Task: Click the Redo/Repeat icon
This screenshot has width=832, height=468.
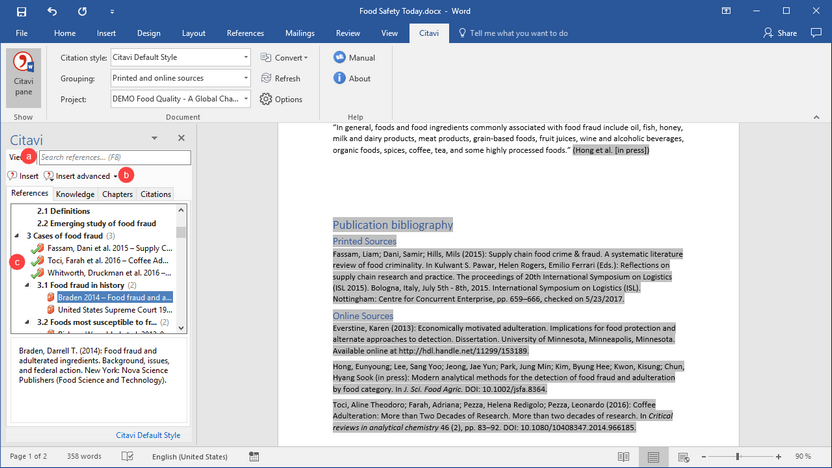Action: coord(82,11)
